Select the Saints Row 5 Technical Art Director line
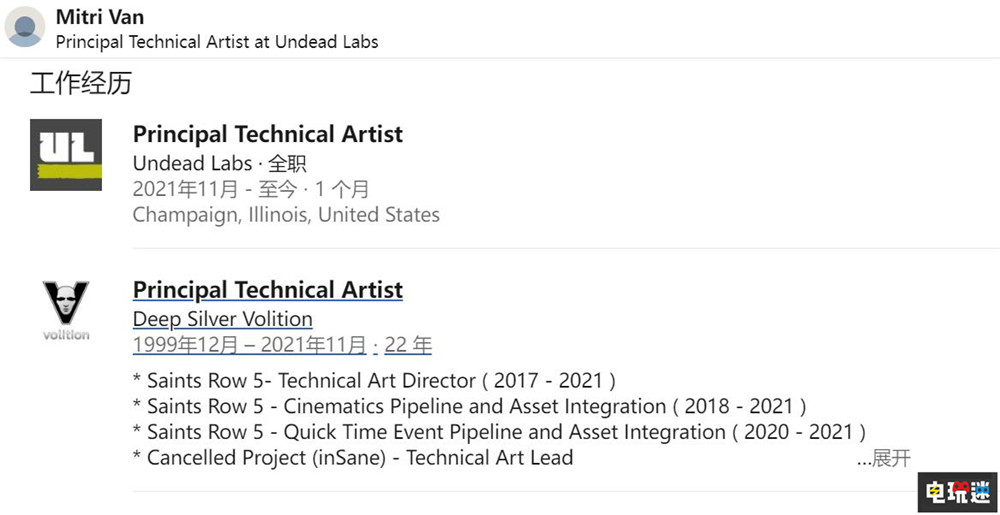 [x=373, y=381]
